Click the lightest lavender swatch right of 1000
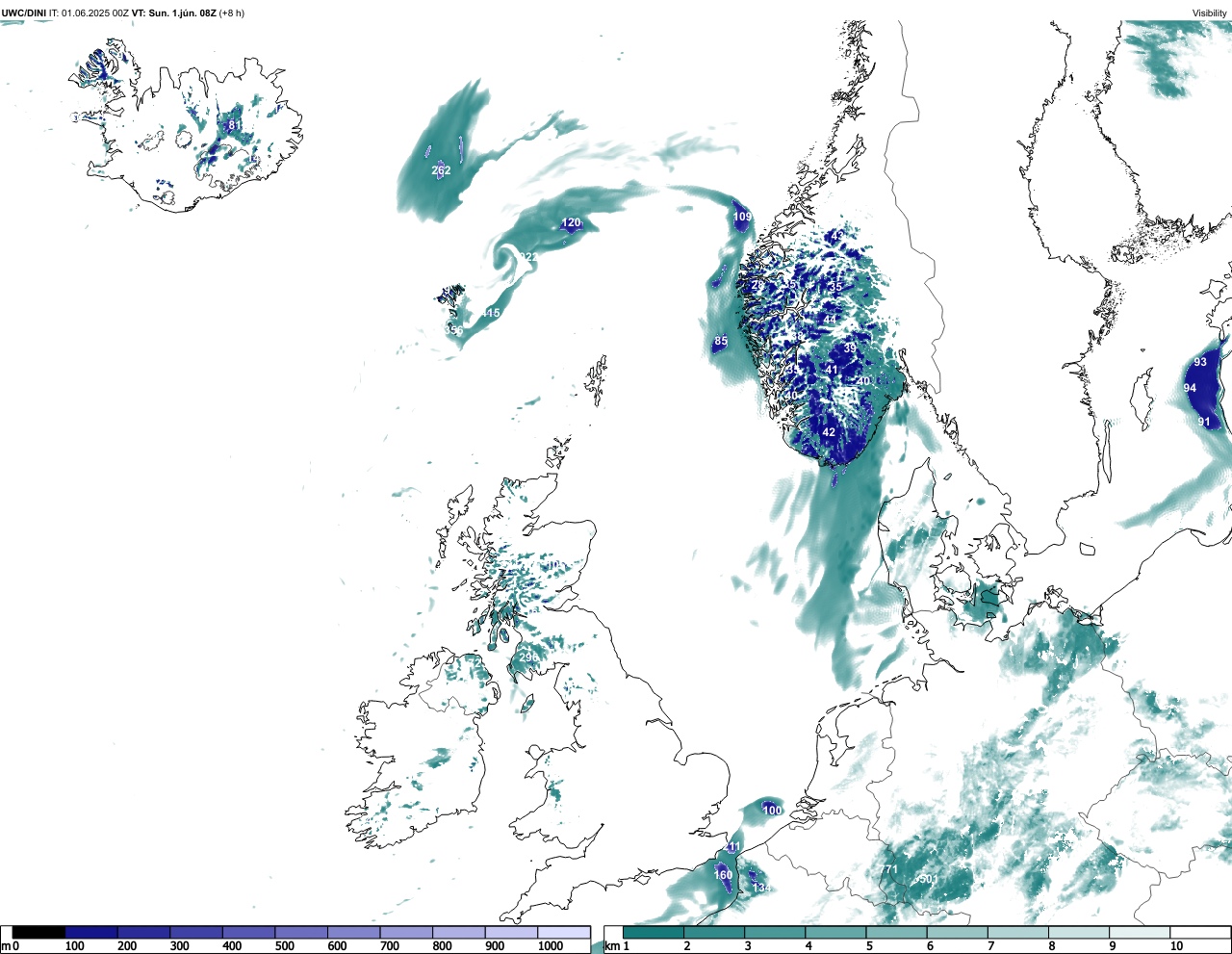 [564, 932]
